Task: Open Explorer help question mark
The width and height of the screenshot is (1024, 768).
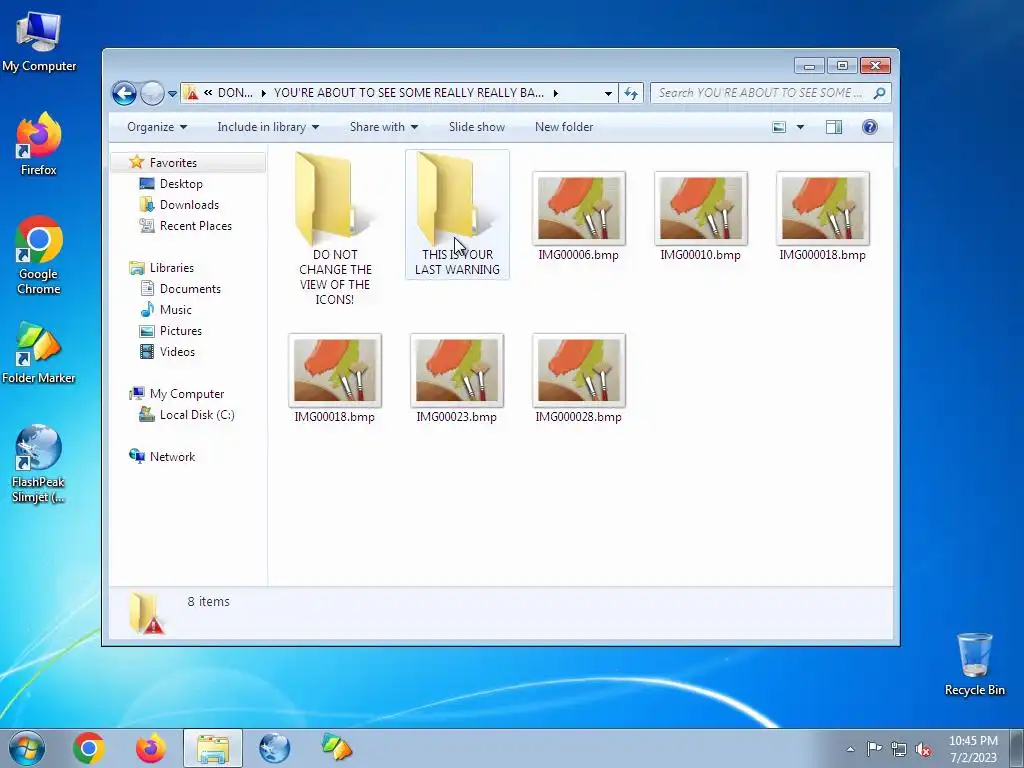Action: (x=869, y=127)
